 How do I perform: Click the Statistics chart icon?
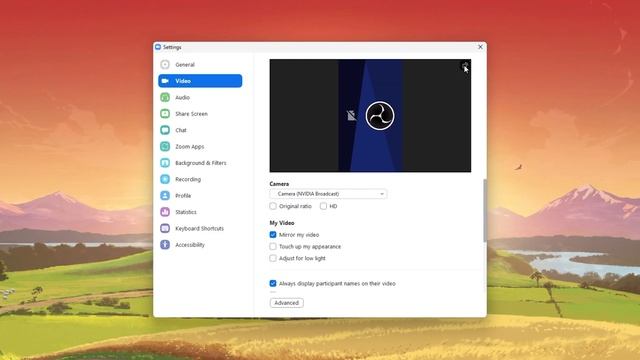pos(165,212)
